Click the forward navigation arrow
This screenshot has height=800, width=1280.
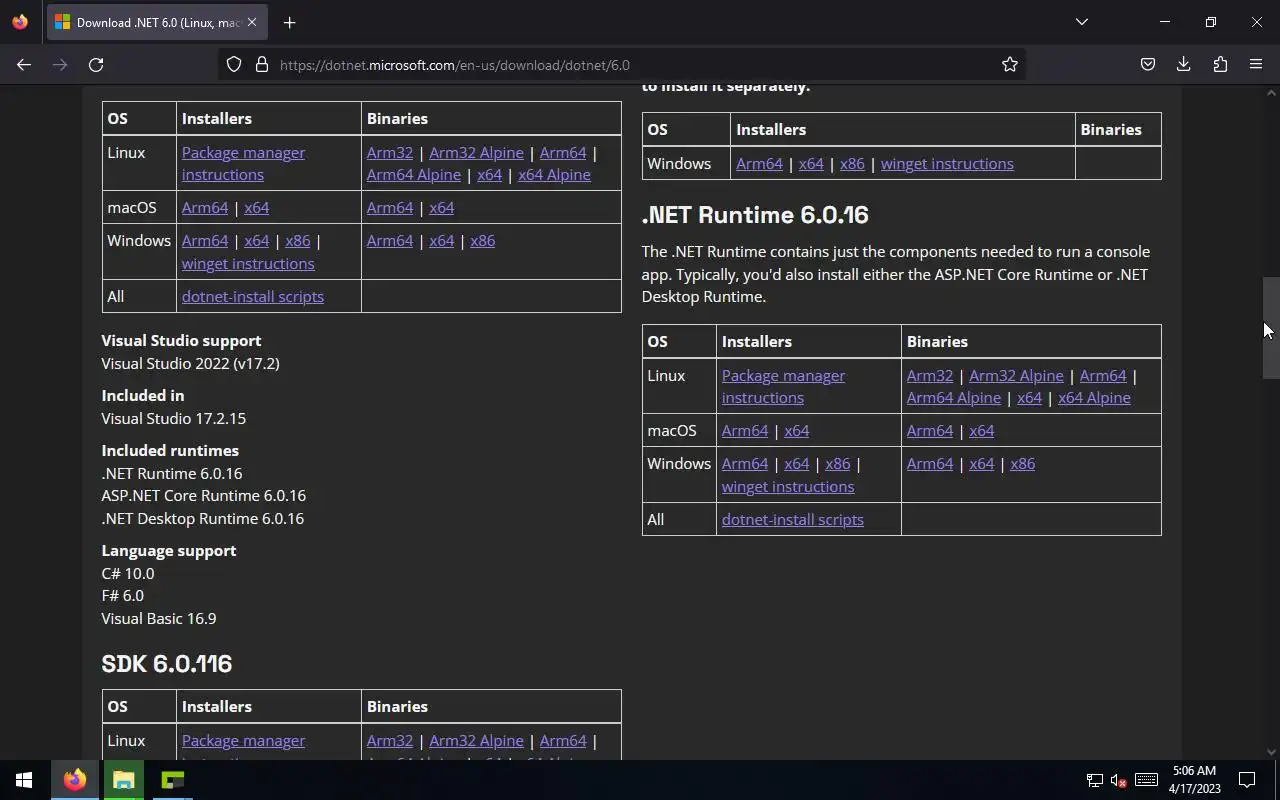coord(60,64)
